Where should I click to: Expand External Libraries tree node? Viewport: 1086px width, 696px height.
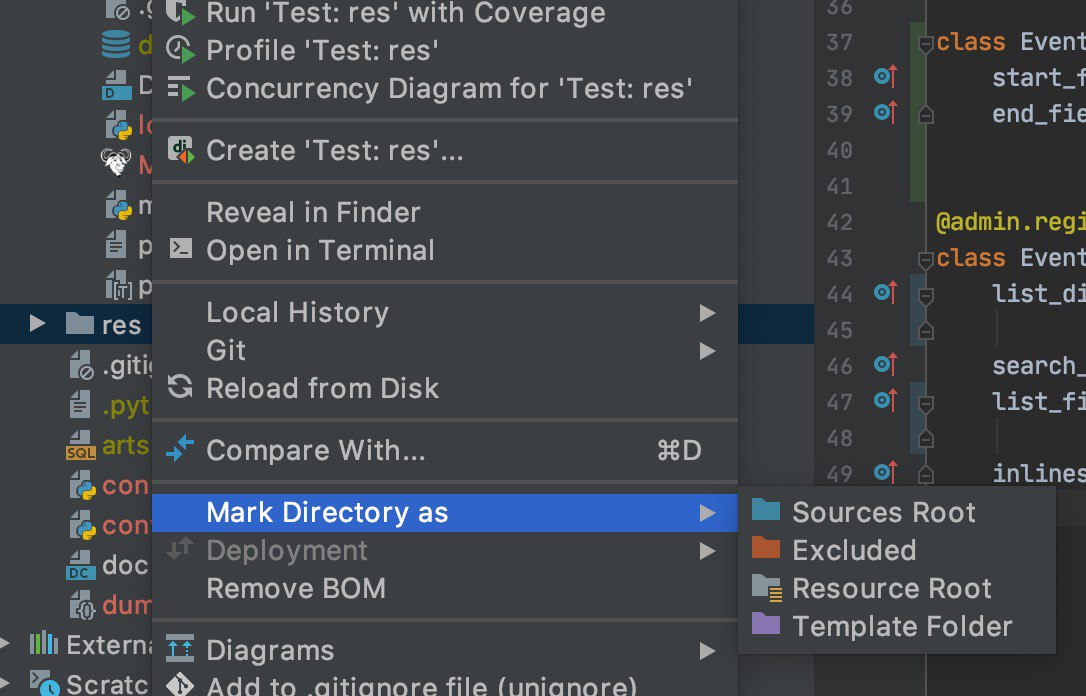pyautogui.click(x=5, y=643)
